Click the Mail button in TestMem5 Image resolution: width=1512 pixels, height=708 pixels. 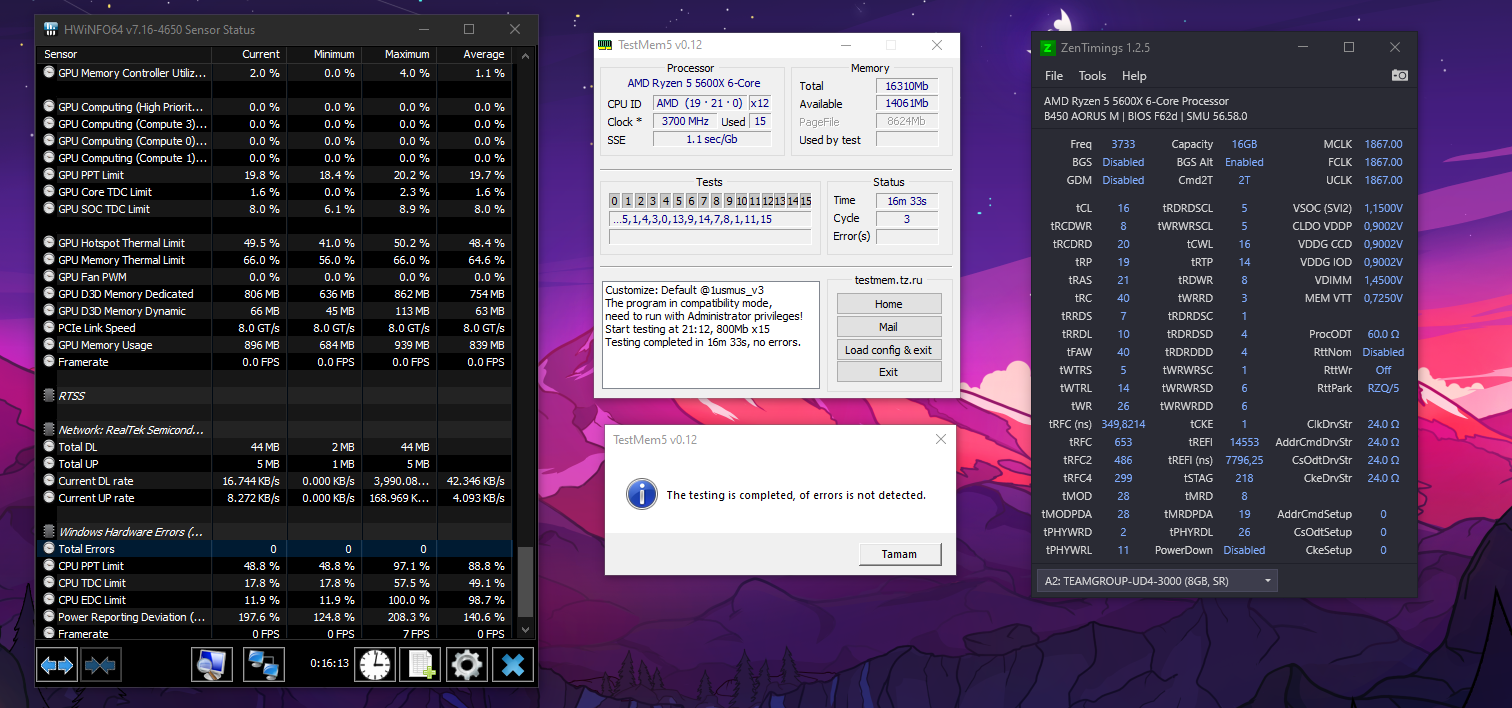(x=889, y=327)
